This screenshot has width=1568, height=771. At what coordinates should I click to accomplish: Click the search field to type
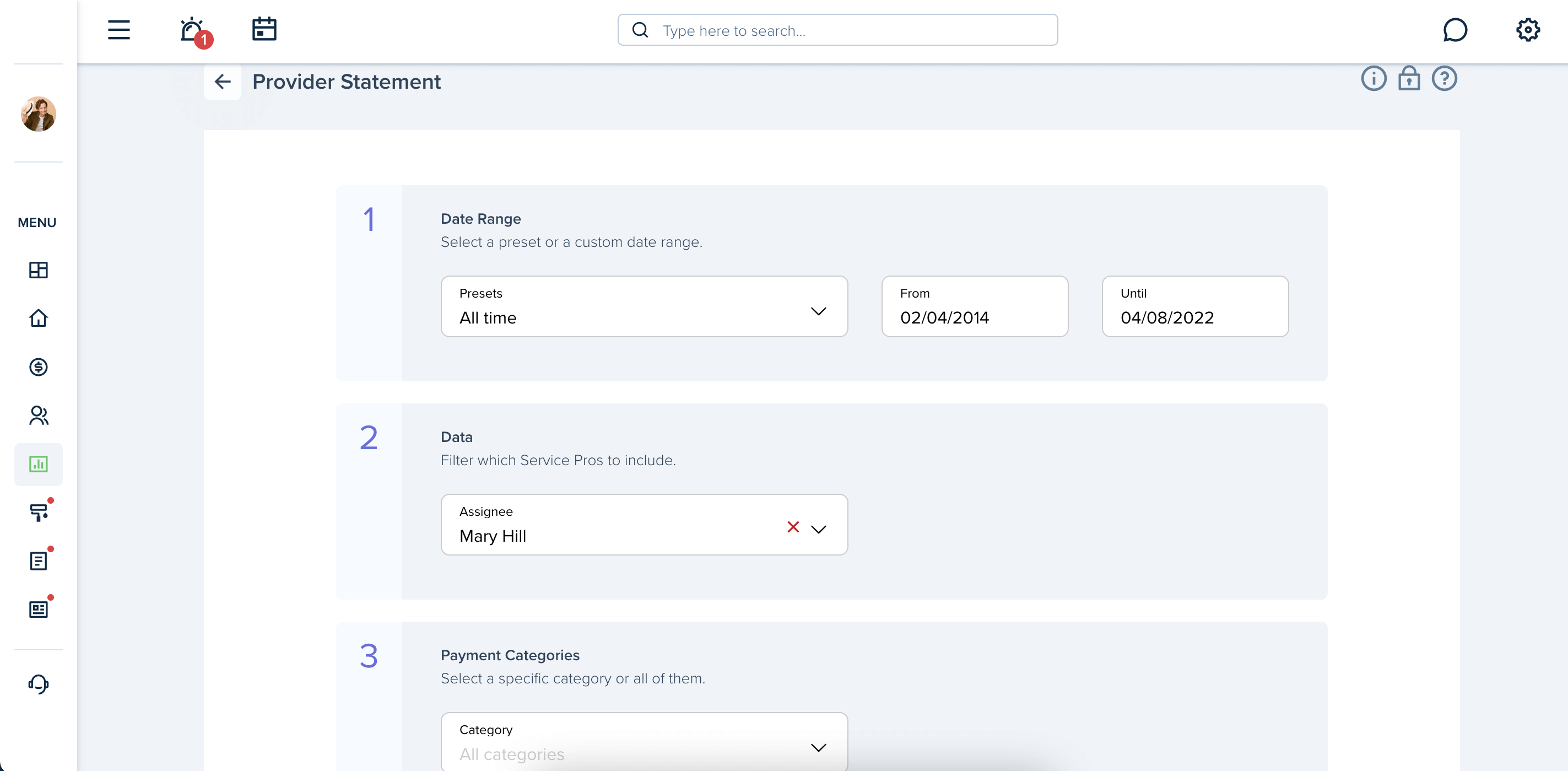[837, 30]
